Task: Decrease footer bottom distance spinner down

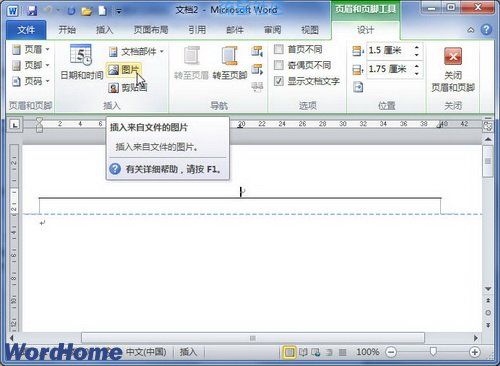Action: pyautogui.click(x=417, y=73)
